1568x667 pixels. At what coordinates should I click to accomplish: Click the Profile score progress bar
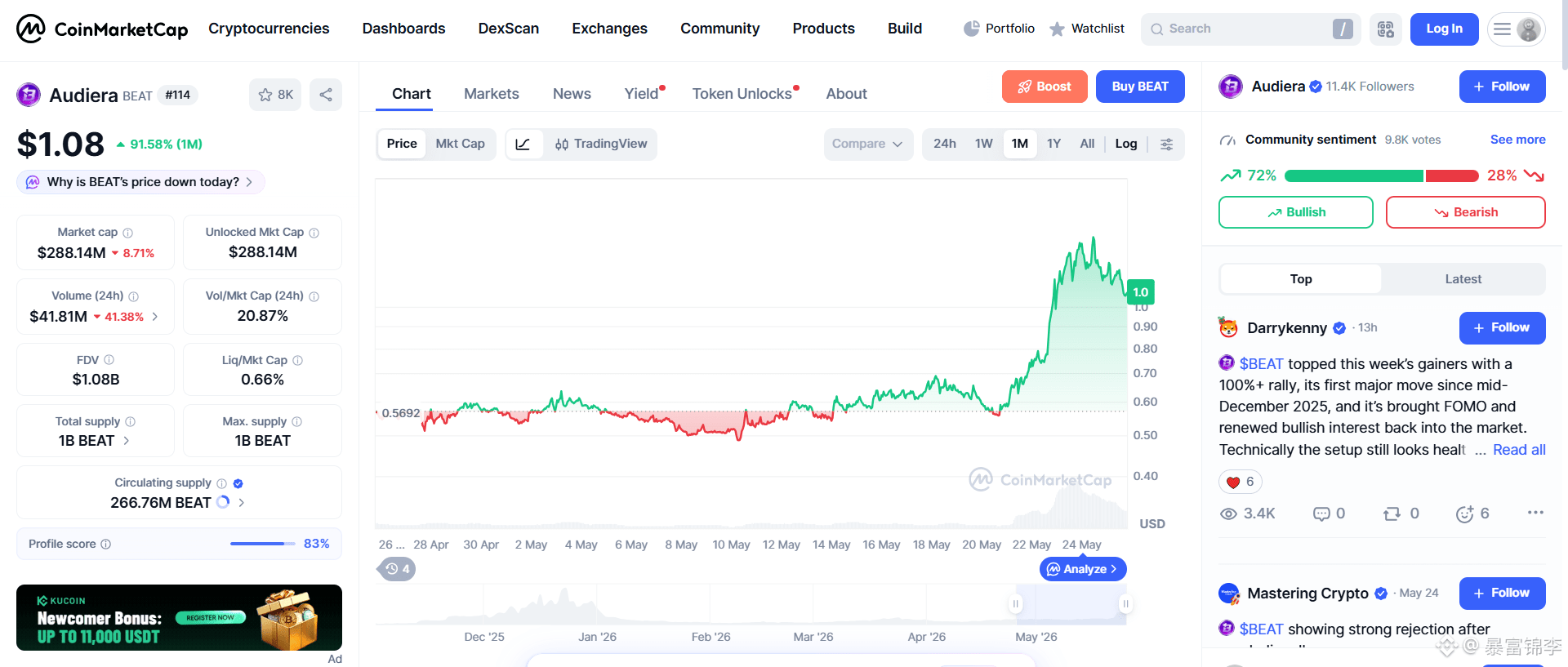click(262, 544)
